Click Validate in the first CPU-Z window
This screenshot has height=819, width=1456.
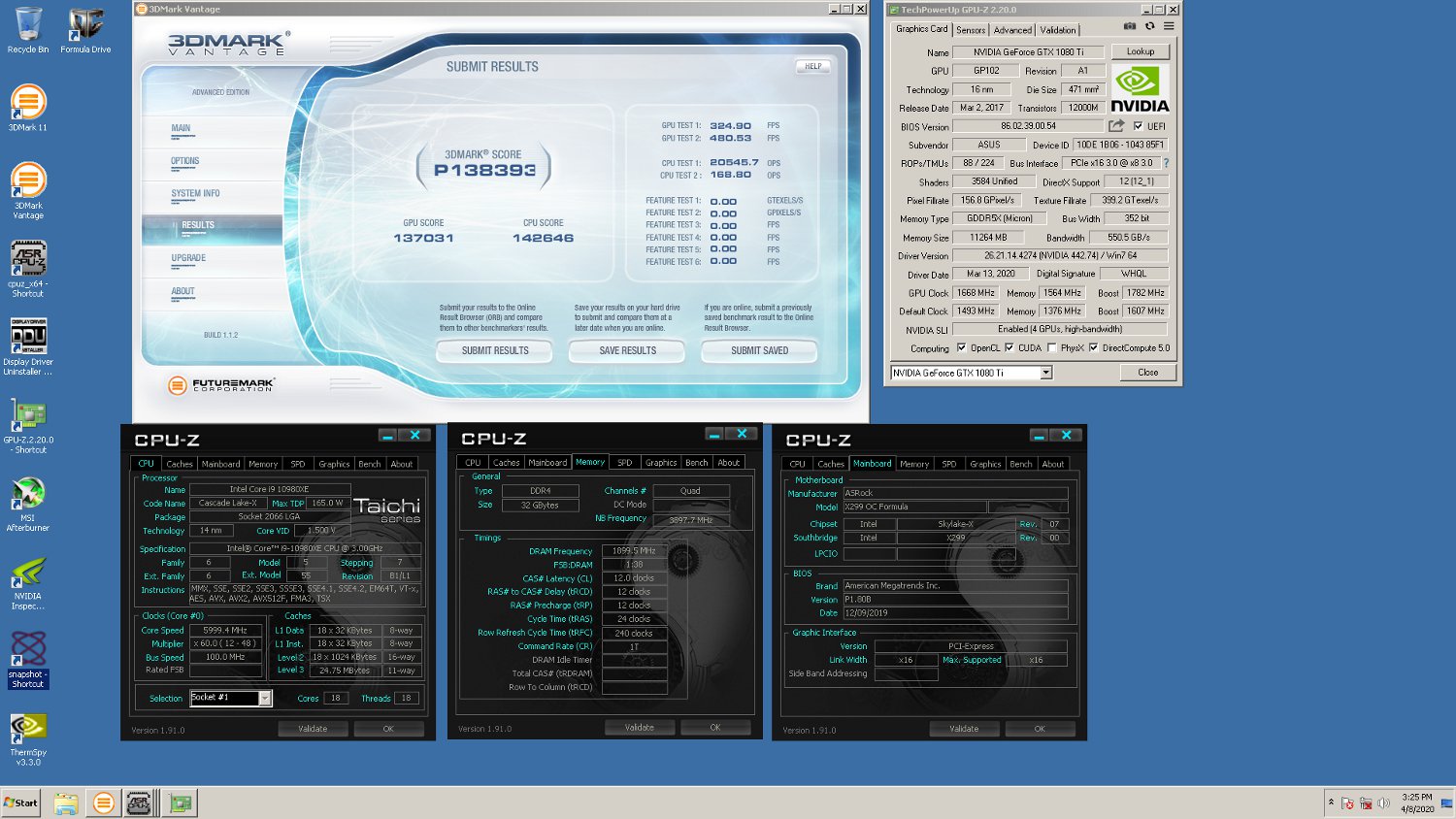coord(313,729)
